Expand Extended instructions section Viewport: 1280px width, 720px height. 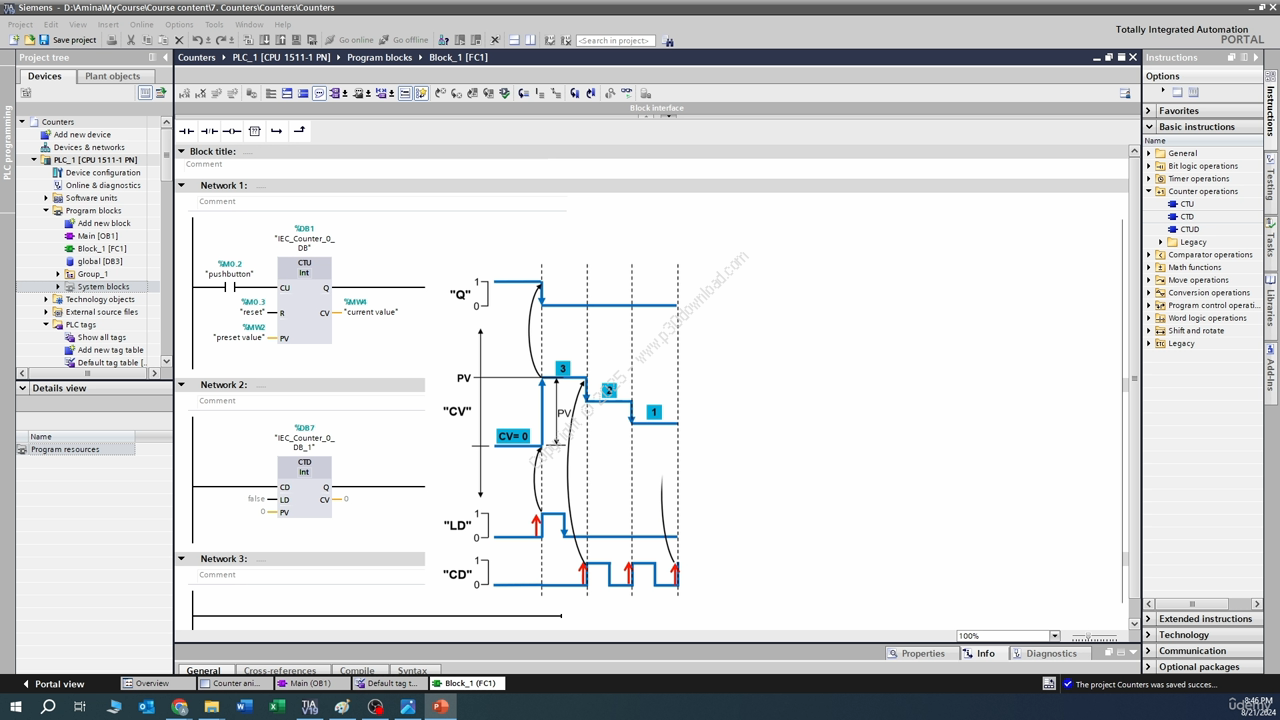pyautogui.click(x=1150, y=619)
